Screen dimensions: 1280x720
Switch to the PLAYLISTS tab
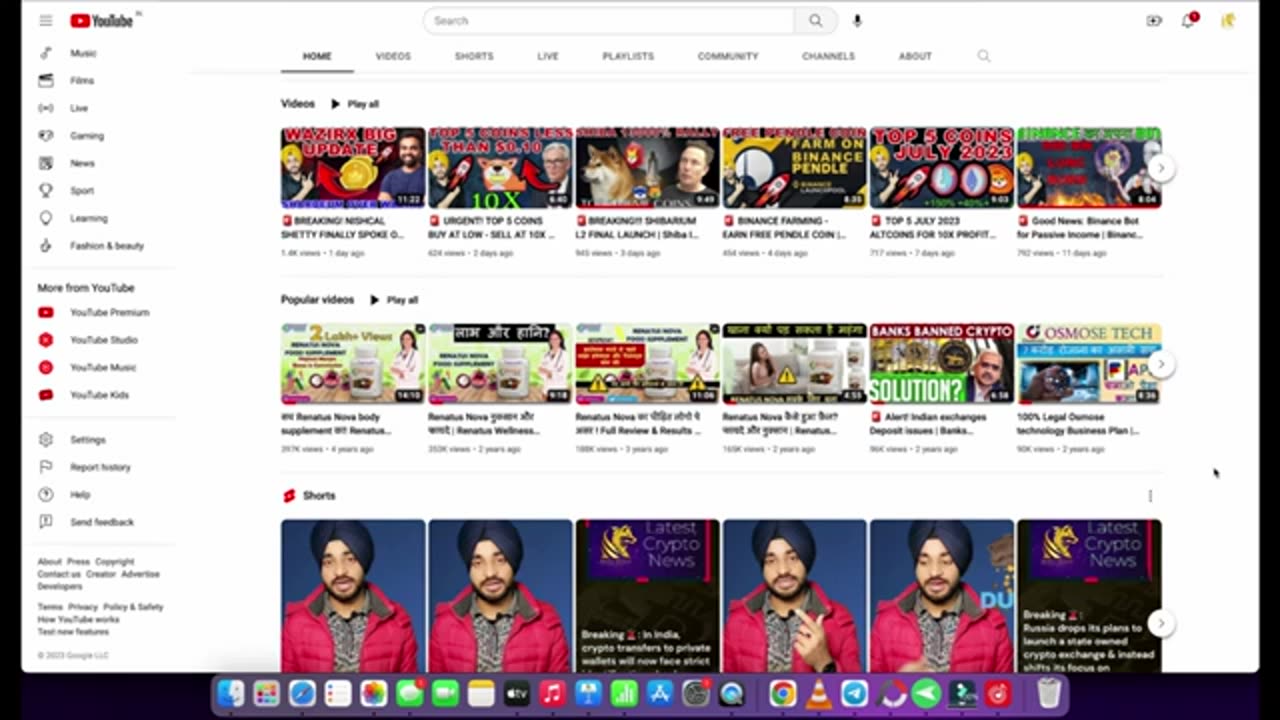(x=628, y=57)
